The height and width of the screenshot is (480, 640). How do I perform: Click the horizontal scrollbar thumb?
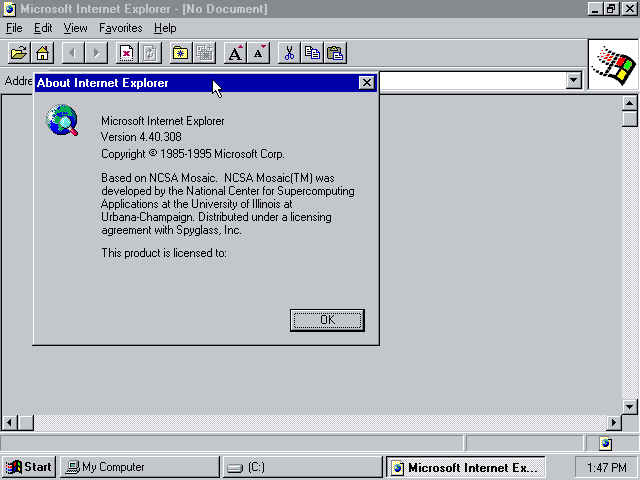pos(26,422)
